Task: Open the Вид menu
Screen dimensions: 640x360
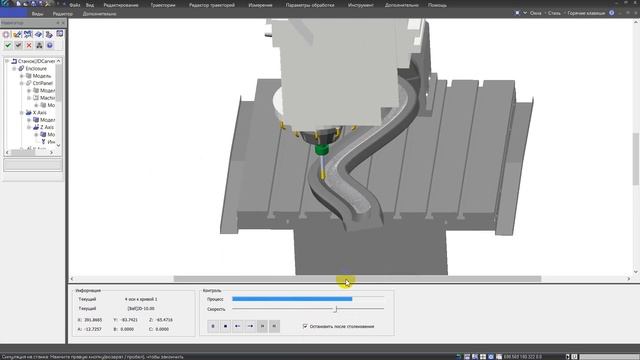Action: 90,5
